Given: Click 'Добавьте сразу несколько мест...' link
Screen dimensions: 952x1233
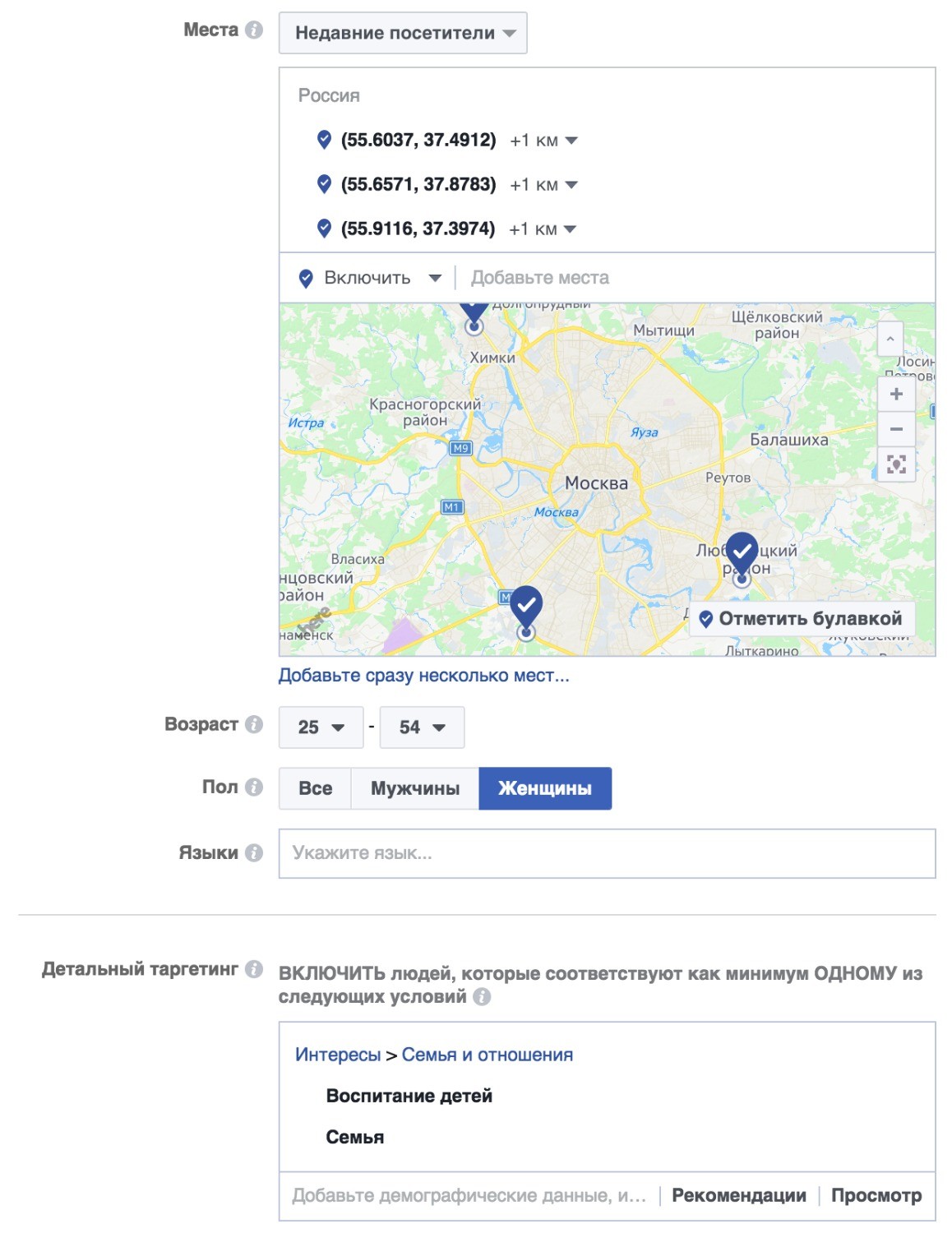Looking at the screenshot, I should pyautogui.click(x=423, y=676).
